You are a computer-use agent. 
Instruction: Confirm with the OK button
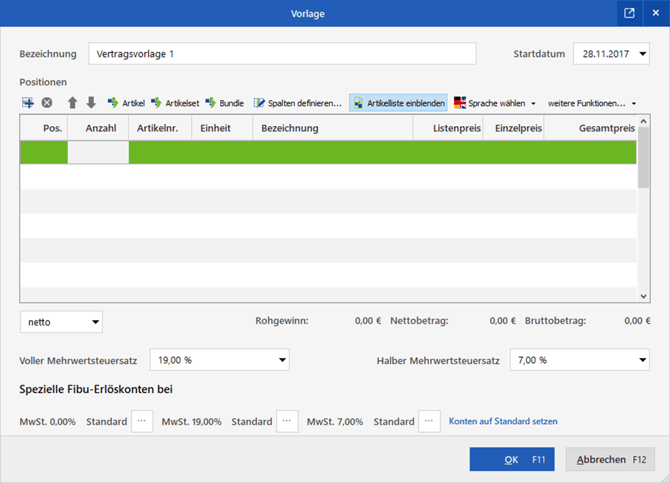pyautogui.click(x=511, y=460)
